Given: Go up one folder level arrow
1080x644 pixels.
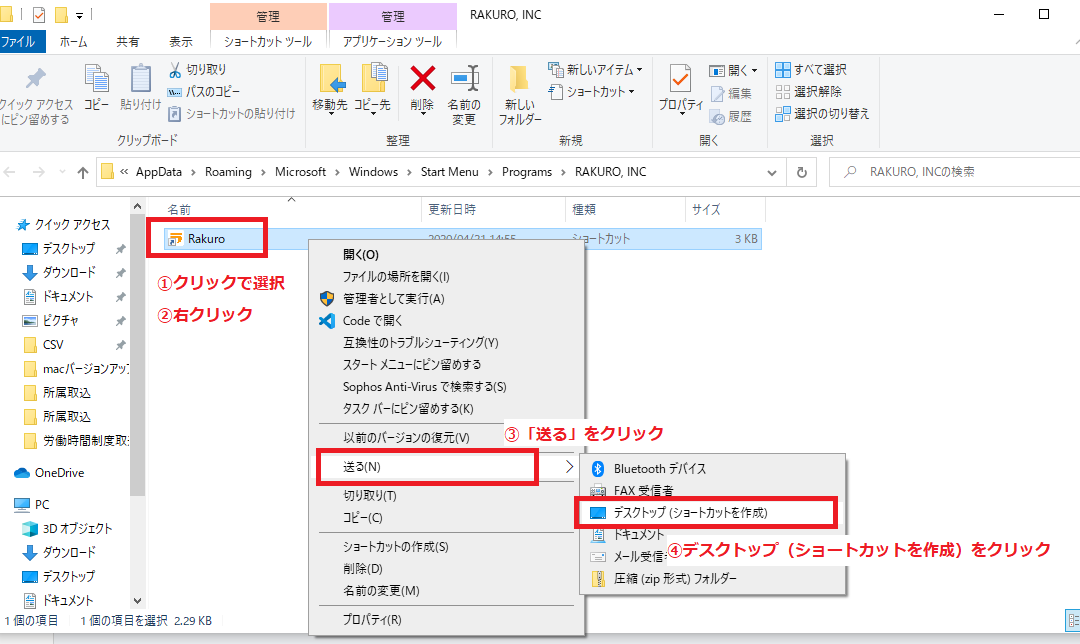Looking at the screenshot, I should point(83,172).
